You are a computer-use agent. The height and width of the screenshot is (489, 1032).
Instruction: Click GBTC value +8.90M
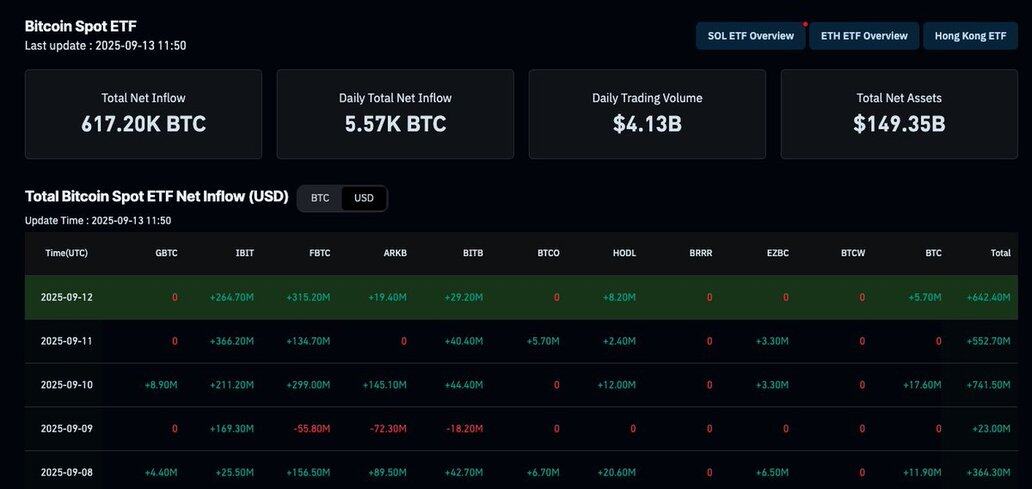[161, 385]
